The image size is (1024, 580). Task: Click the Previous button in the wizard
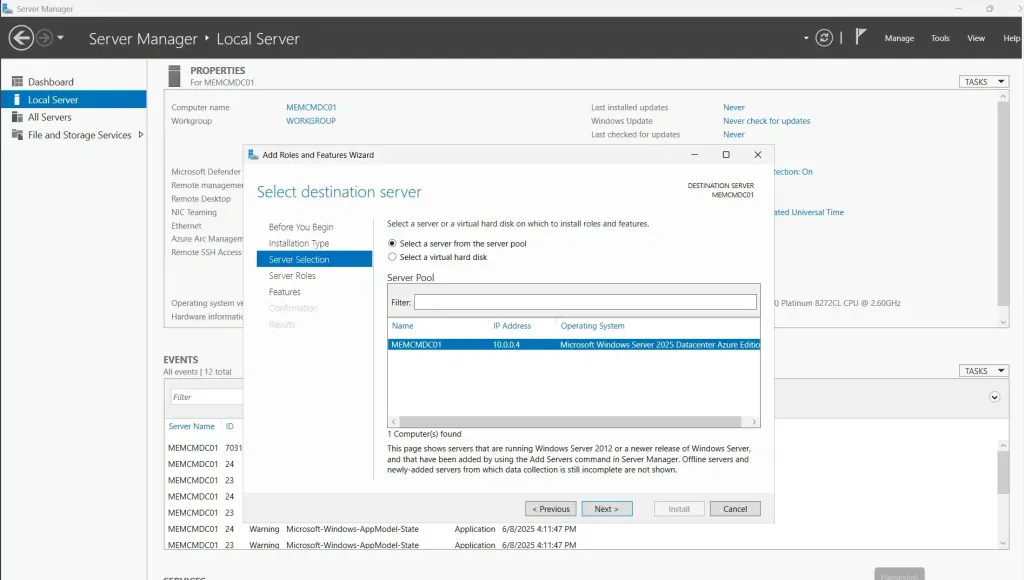tap(551, 509)
